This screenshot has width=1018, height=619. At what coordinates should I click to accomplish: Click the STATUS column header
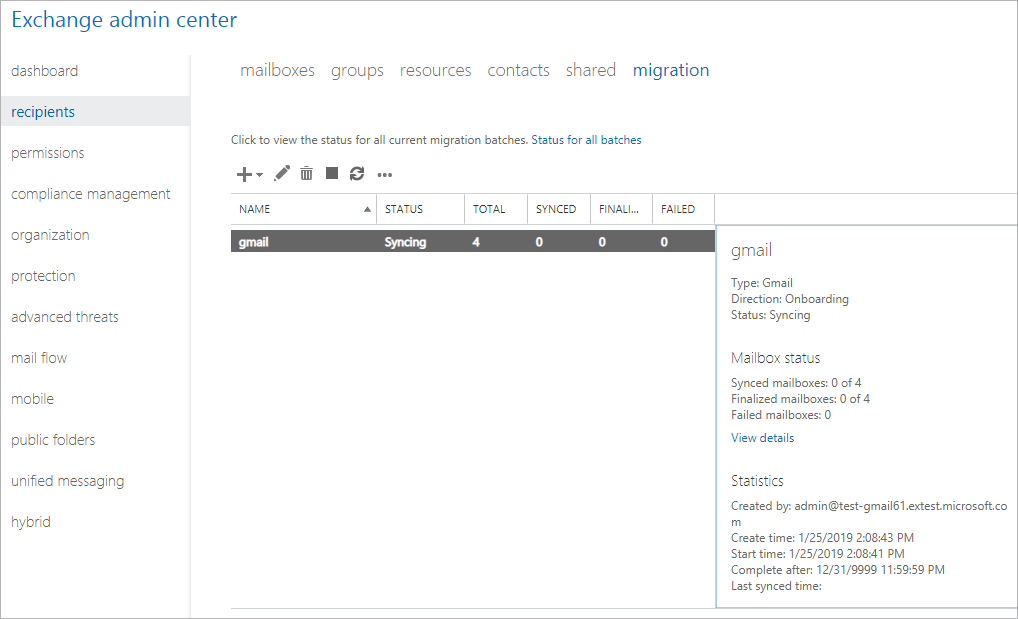tap(404, 209)
